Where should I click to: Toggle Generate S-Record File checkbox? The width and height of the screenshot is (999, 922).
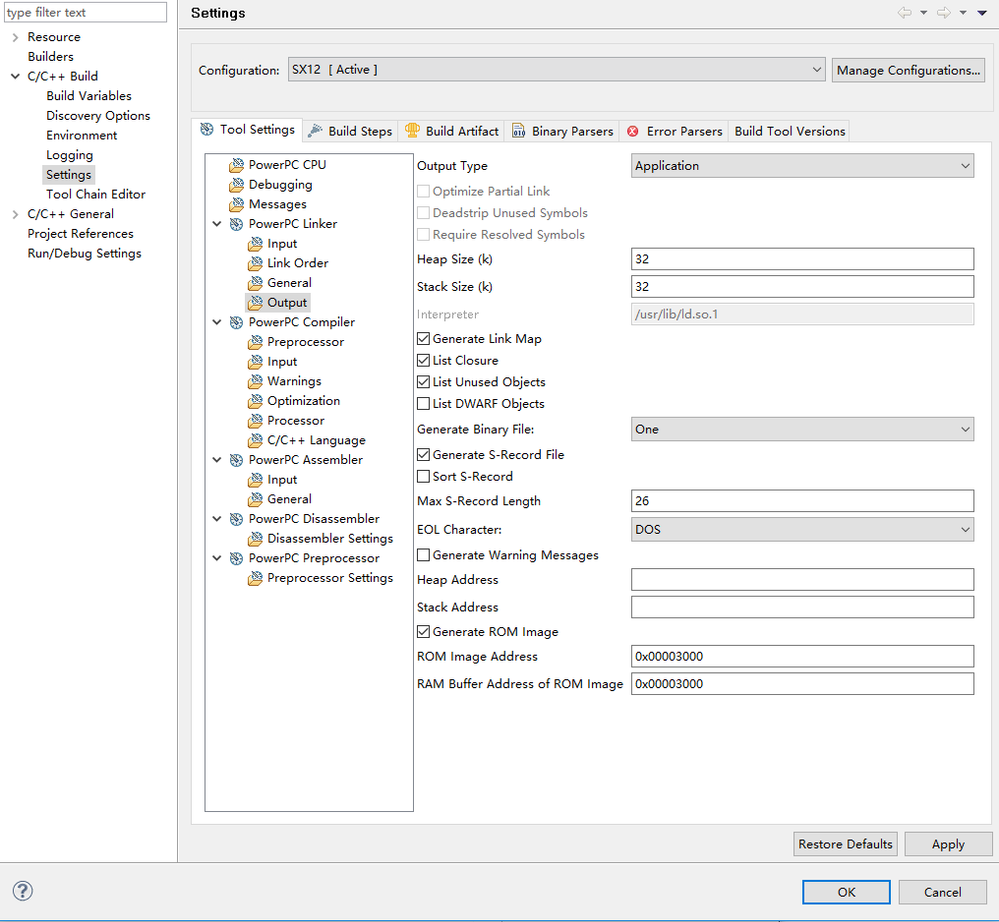click(x=423, y=455)
